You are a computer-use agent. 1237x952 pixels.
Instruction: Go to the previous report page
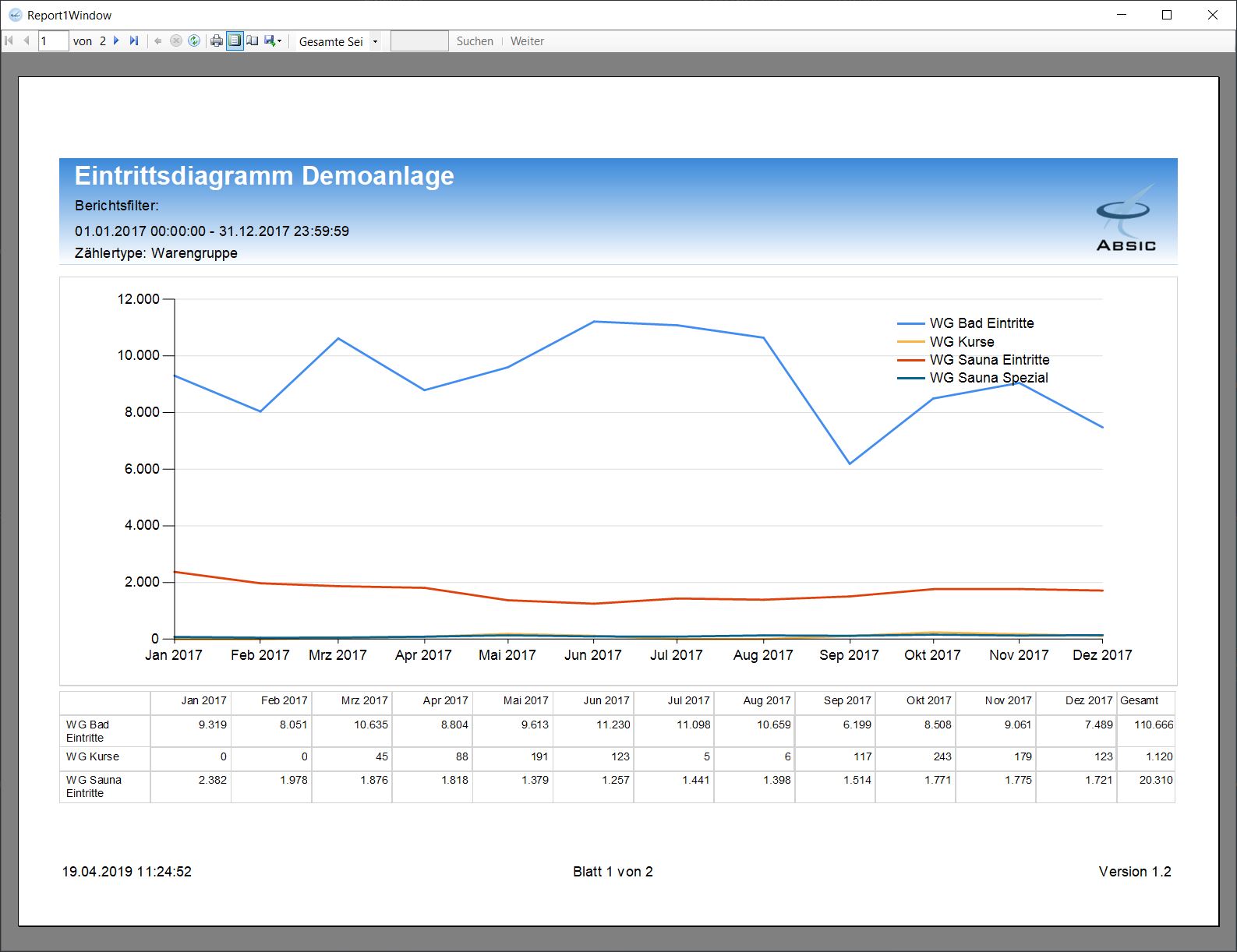(27, 41)
